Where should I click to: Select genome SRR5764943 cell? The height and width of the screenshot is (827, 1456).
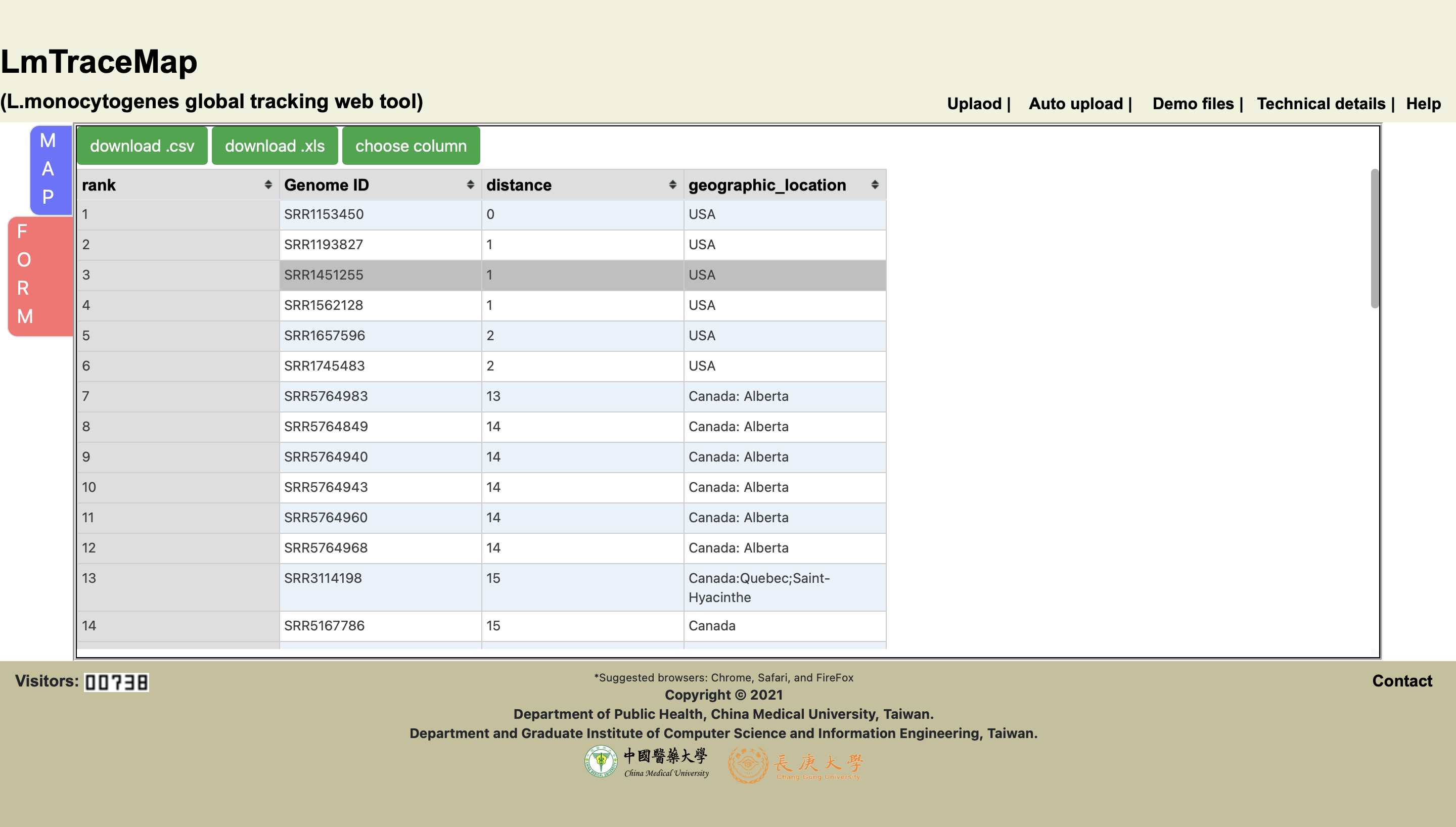tap(380, 487)
